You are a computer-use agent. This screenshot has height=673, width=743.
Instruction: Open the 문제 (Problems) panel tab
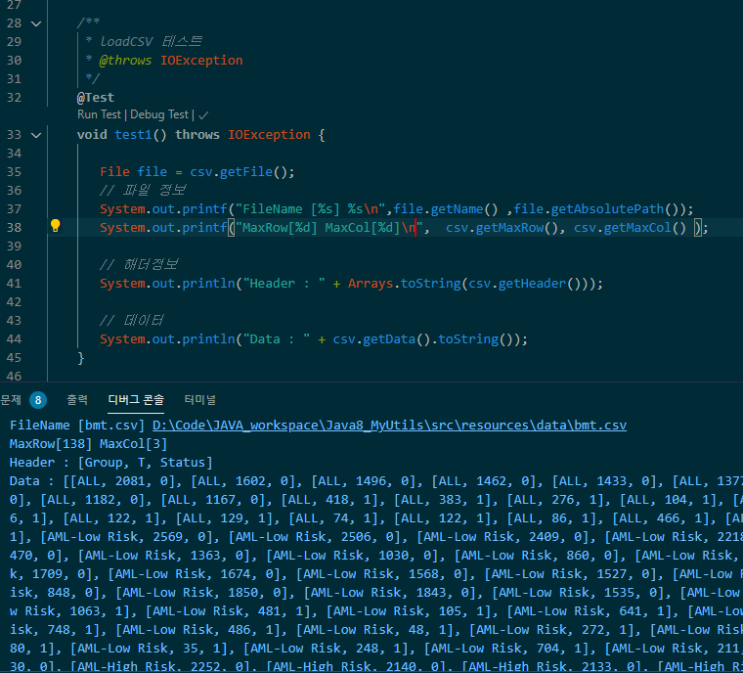(x=10, y=400)
